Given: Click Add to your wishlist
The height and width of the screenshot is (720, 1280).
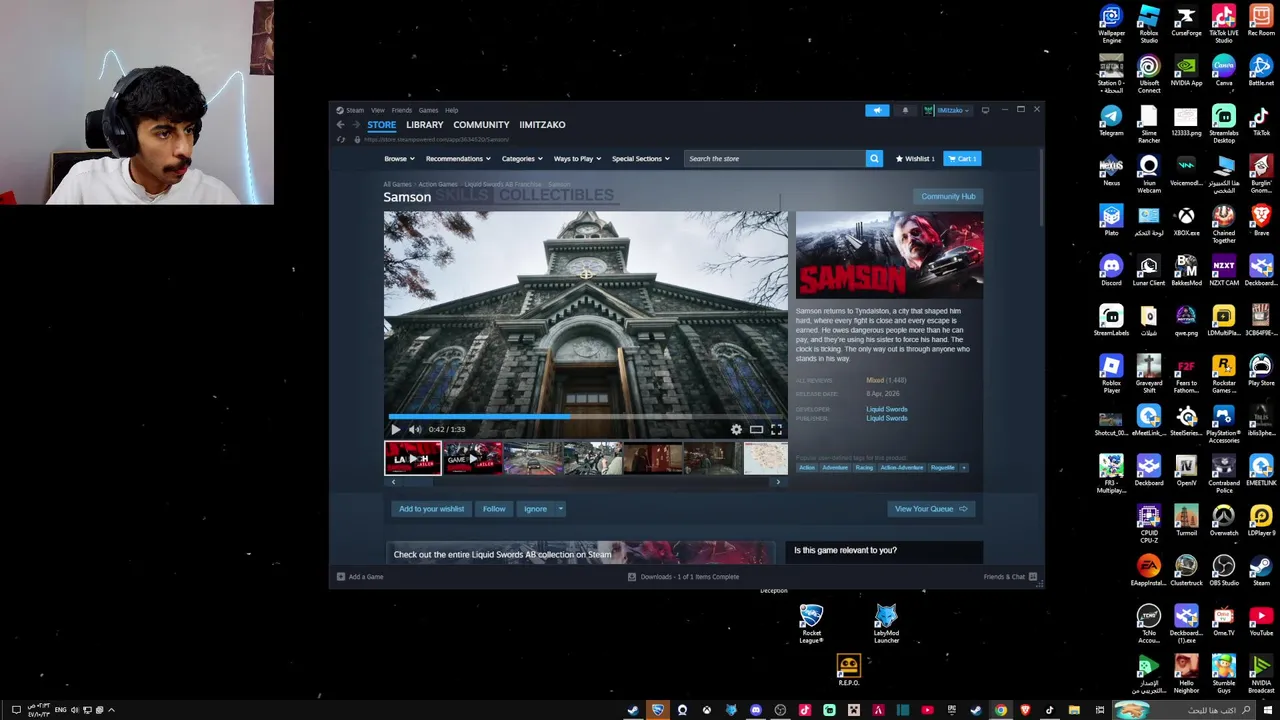Looking at the screenshot, I should point(431,509).
